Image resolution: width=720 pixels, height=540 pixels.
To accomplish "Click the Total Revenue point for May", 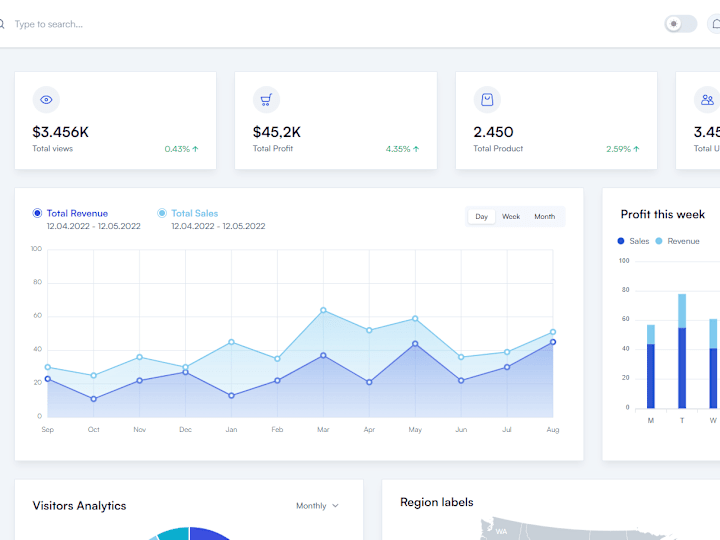I will coord(415,344).
